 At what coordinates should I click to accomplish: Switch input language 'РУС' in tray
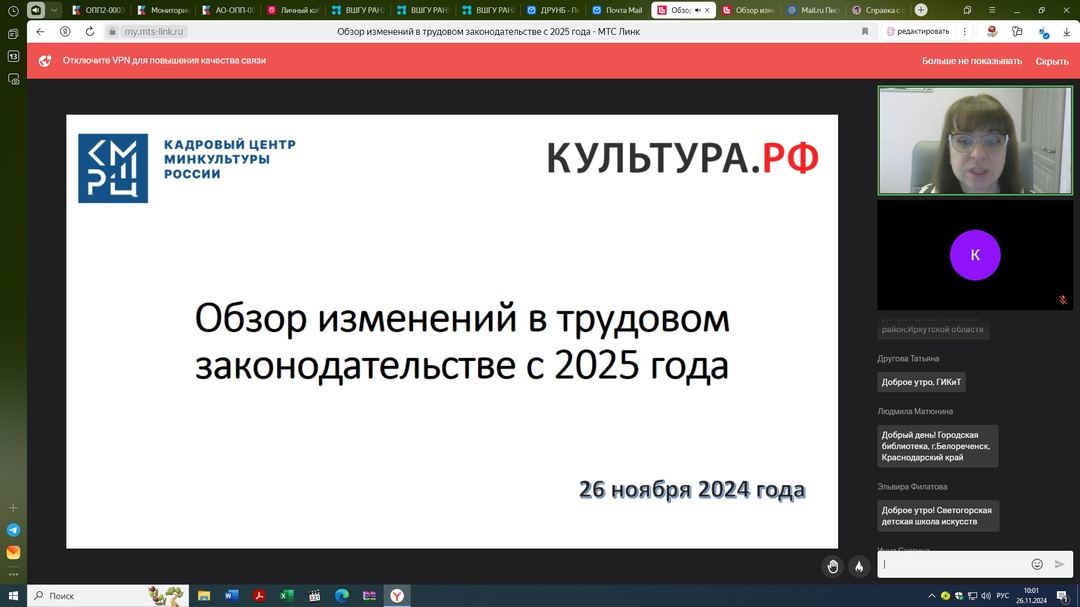coord(1003,596)
